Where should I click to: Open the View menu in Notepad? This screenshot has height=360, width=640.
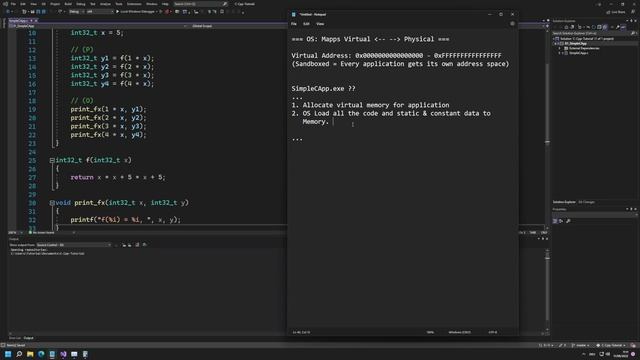click(x=320, y=24)
